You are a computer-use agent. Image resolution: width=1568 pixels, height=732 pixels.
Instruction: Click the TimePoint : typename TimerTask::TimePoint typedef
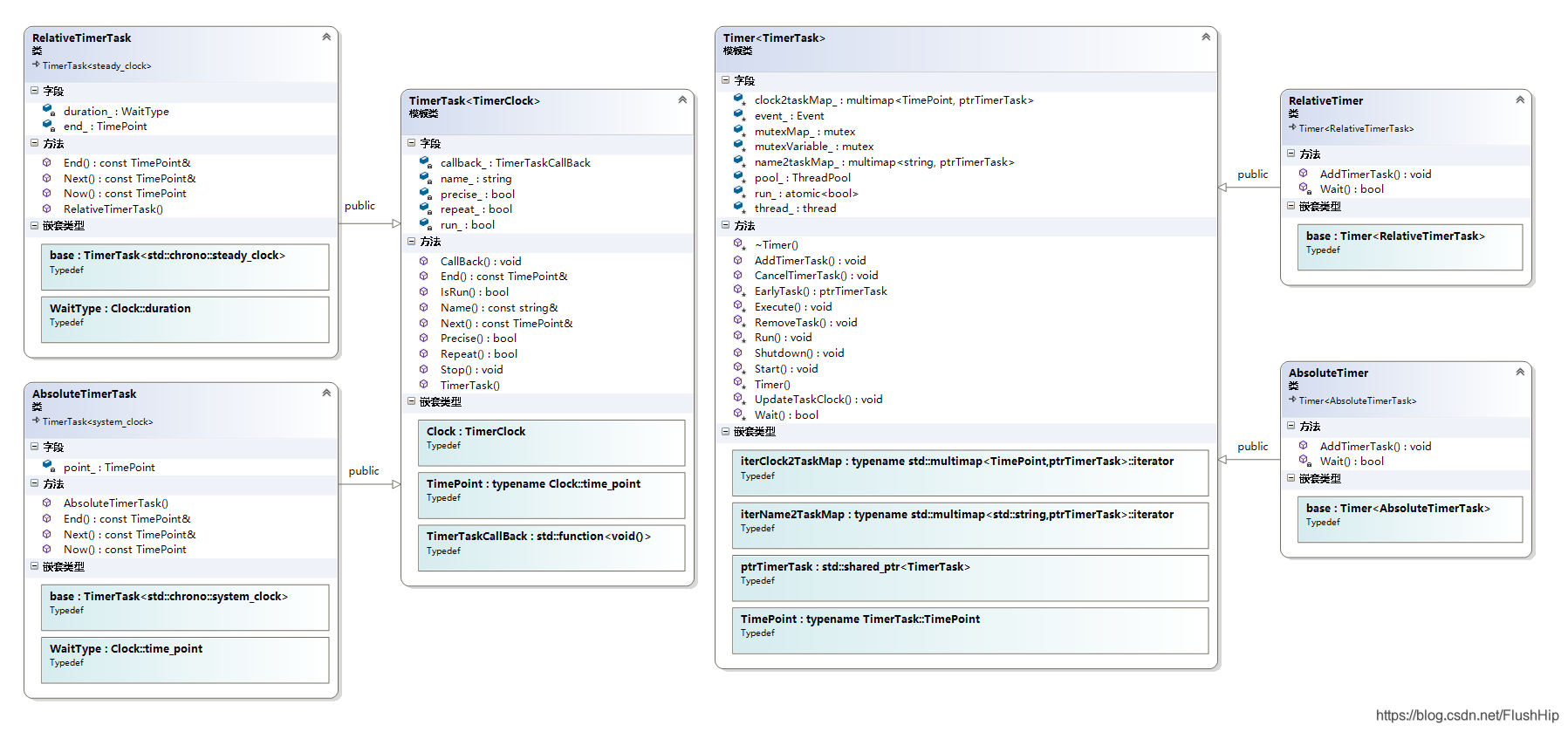(x=970, y=630)
